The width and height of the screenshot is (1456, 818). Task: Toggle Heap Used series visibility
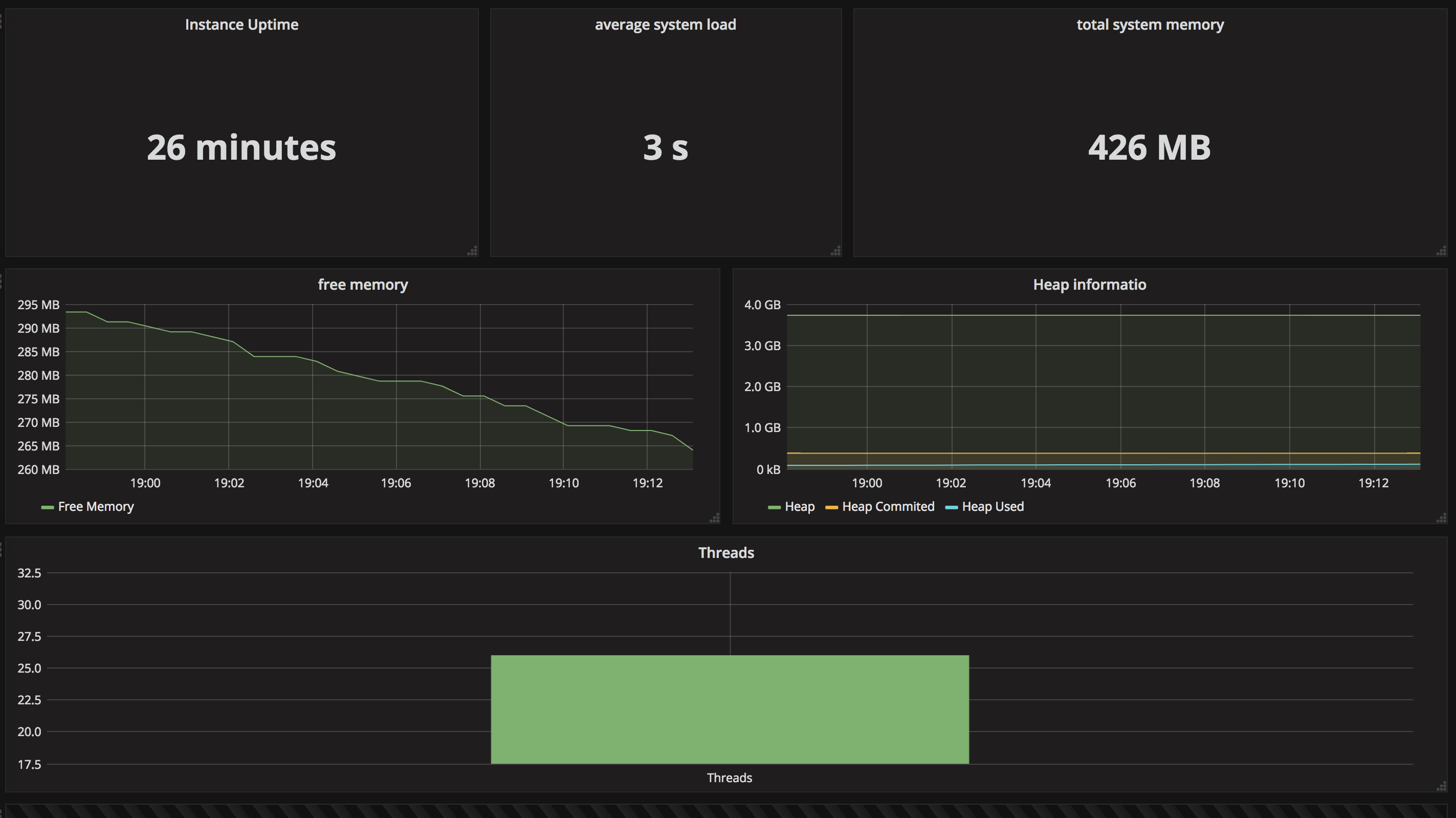point(992,506)
